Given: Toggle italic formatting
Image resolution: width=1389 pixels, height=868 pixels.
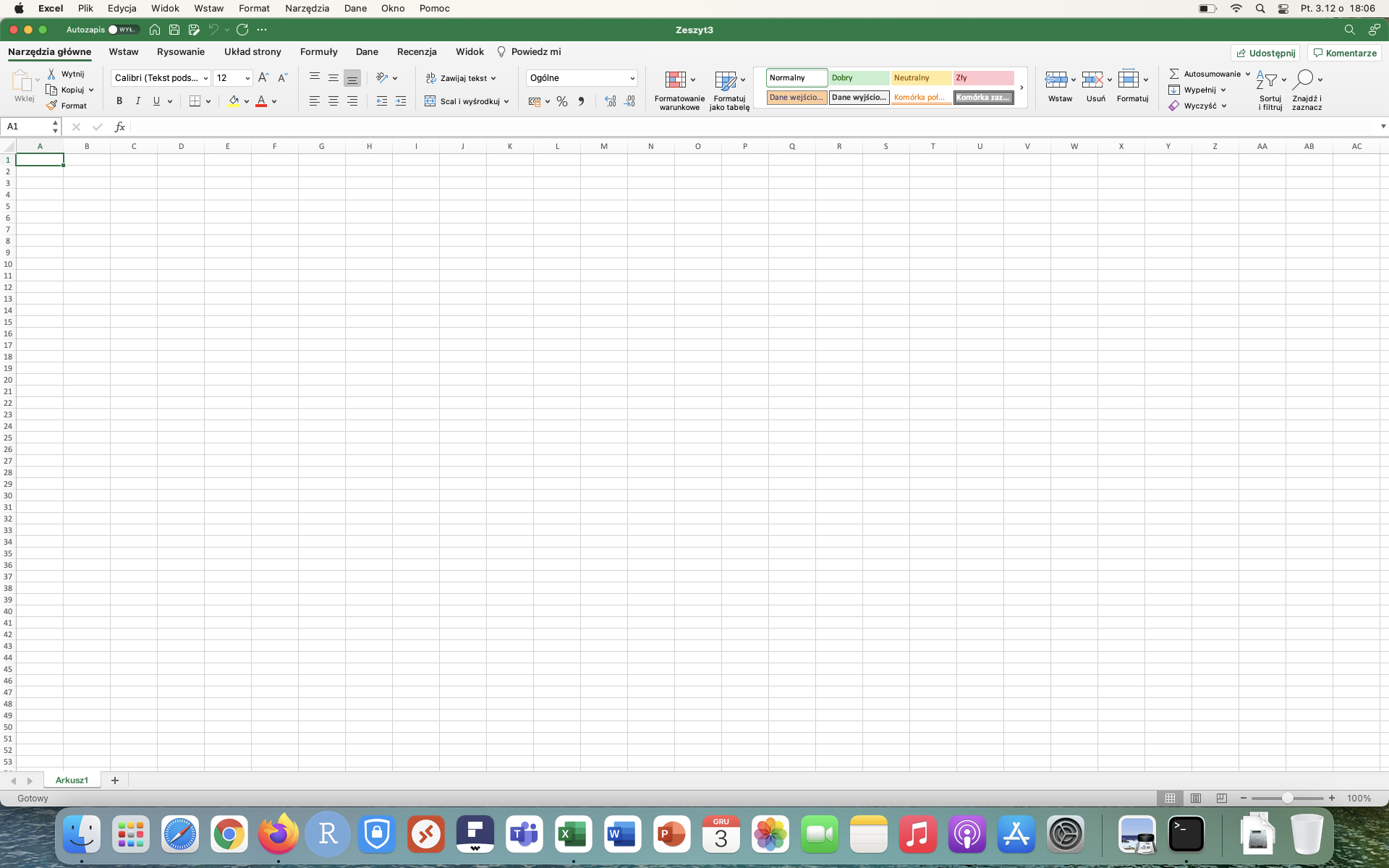Looking at the screenshot, I should coord(137,101).
